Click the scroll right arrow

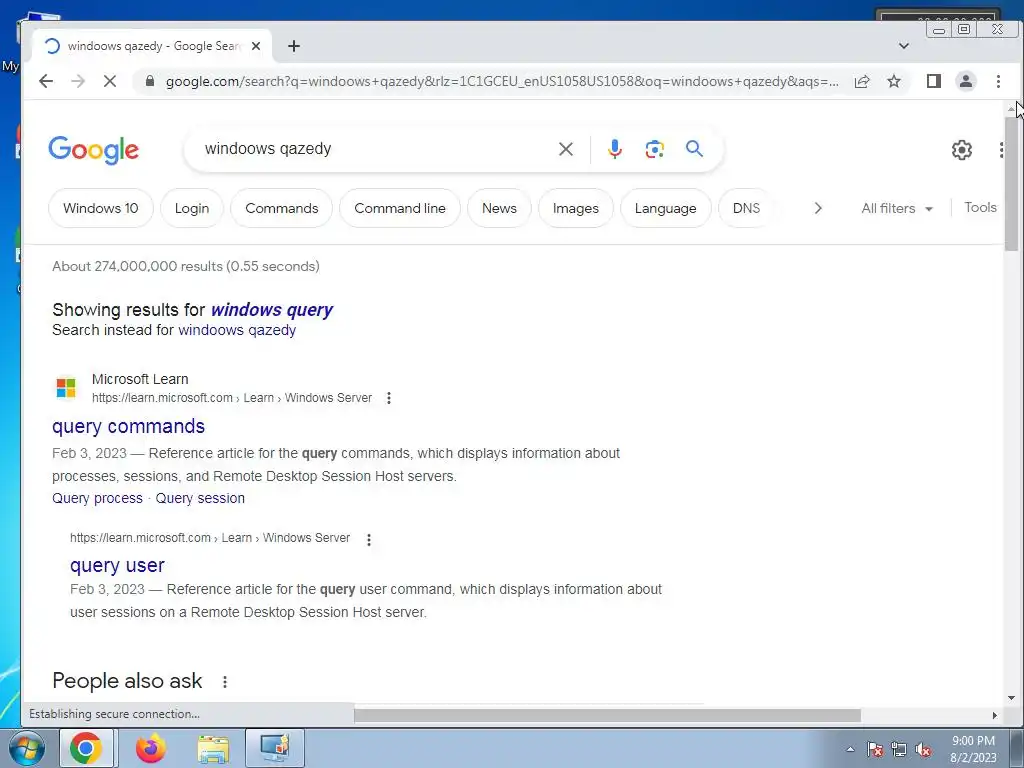pos(995,716)
